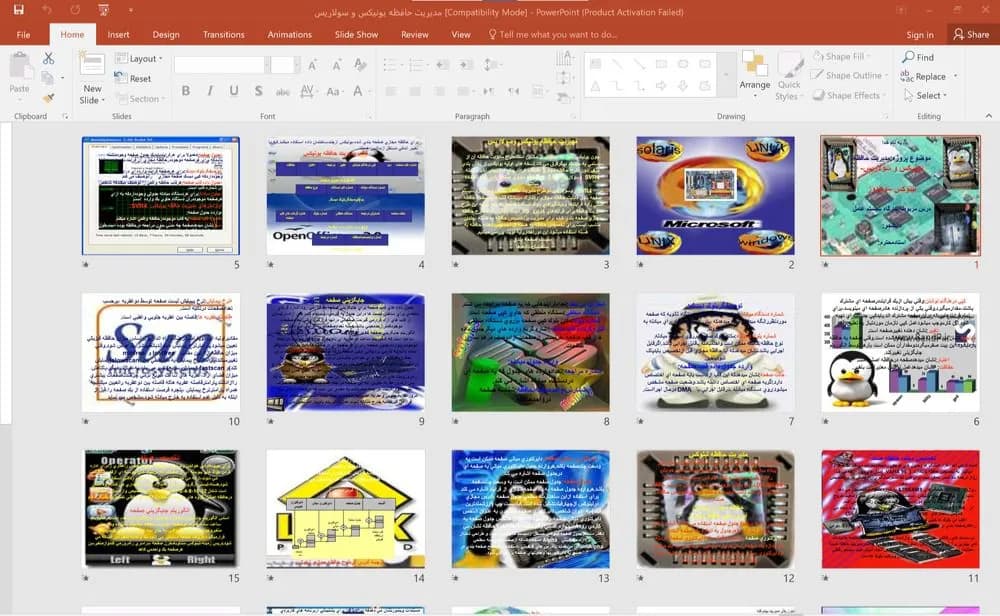Select the Format Painter brush icon

(x=48, y=98)
